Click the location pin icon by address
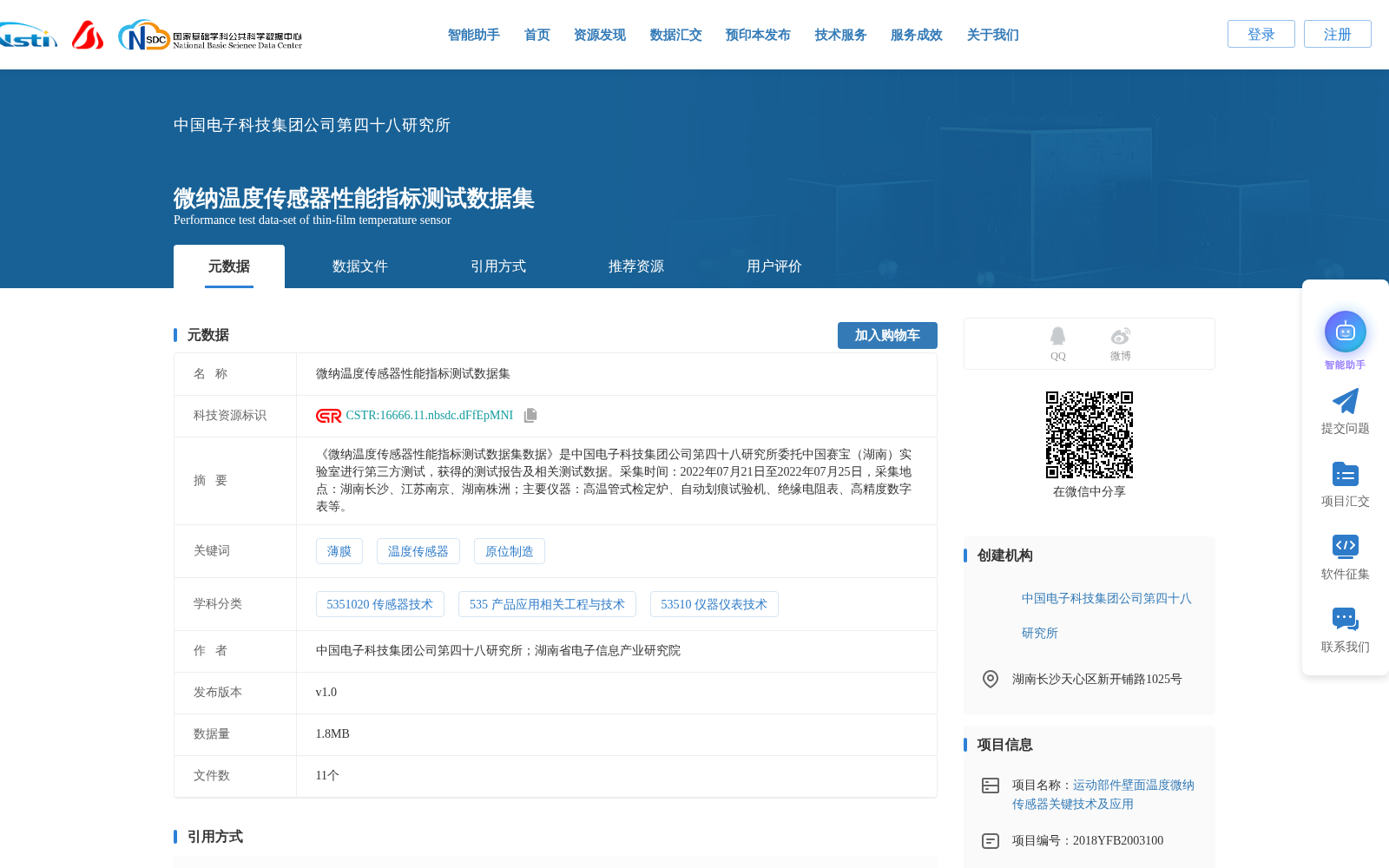Image resolution: width=1389 pixels, height=868 pixels. (991, 679)
